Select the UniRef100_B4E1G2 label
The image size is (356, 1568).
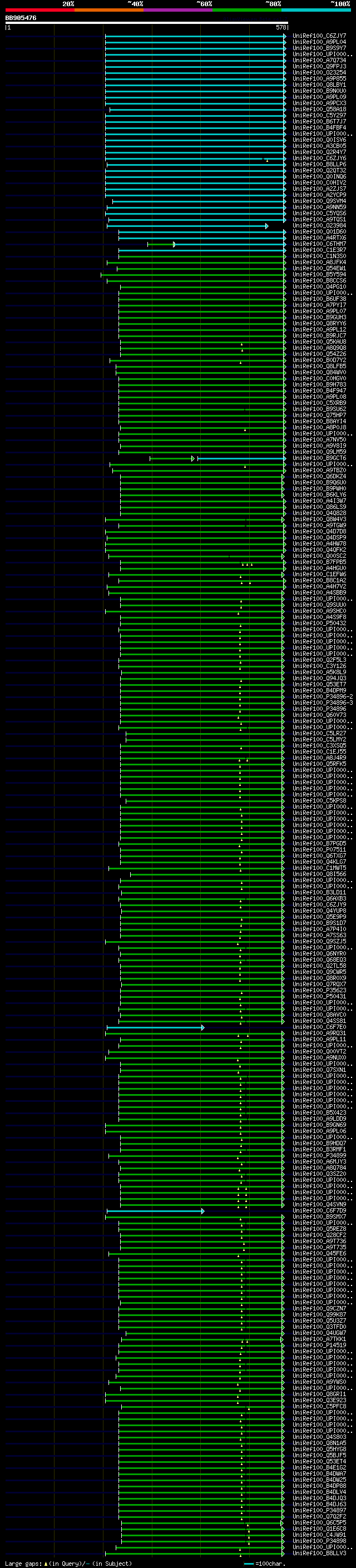tap(319, 1467)
